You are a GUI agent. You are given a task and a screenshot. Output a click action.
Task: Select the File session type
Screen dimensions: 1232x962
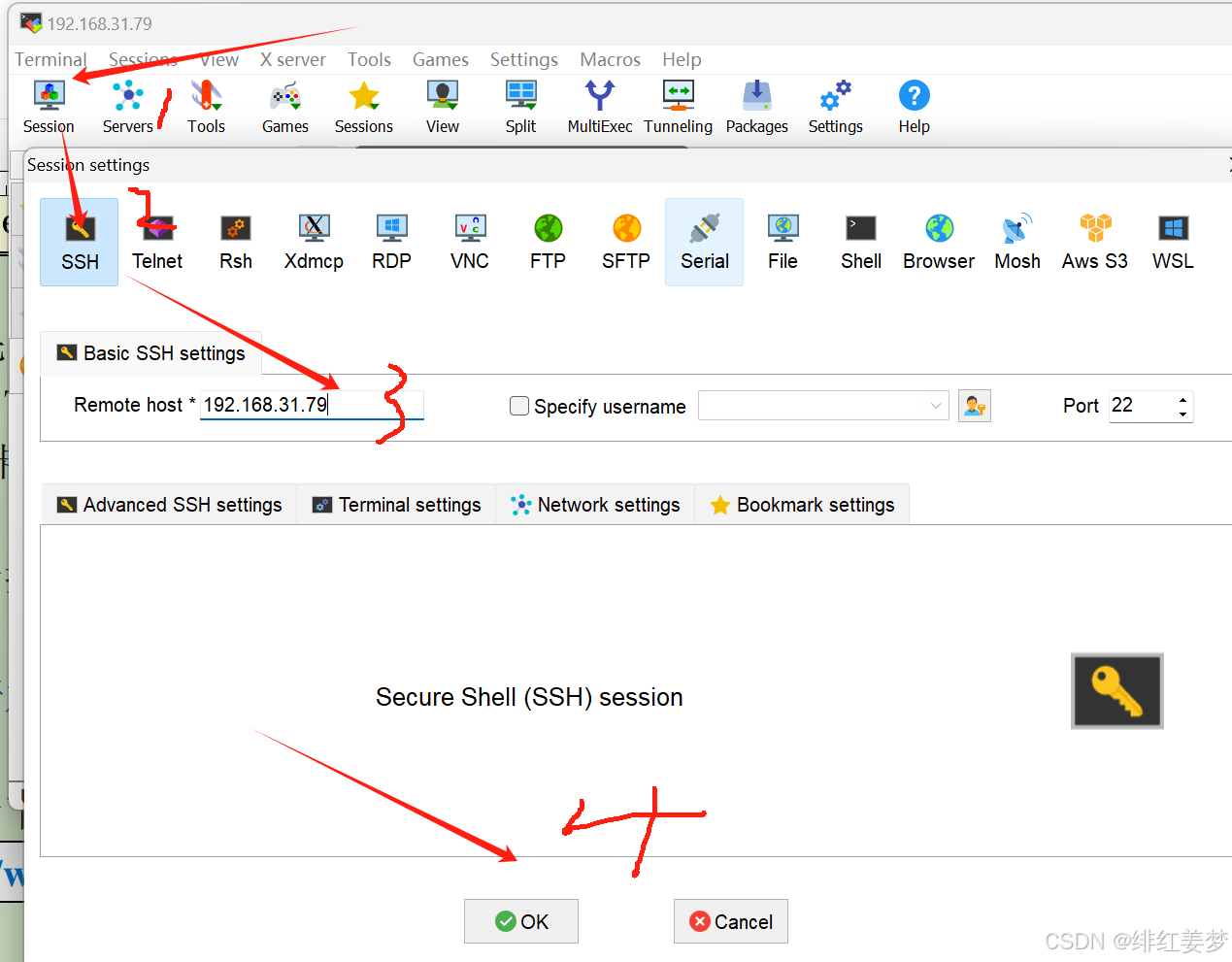point(782,242)
